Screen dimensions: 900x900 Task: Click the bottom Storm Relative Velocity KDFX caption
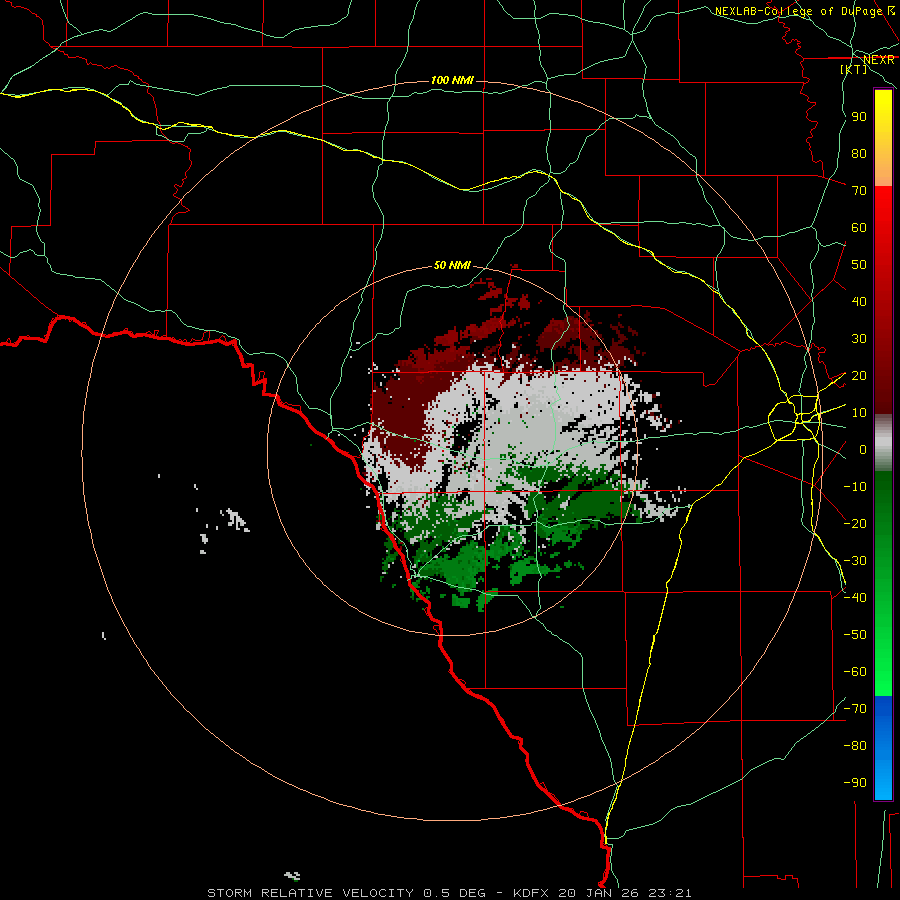pos(449,893)
